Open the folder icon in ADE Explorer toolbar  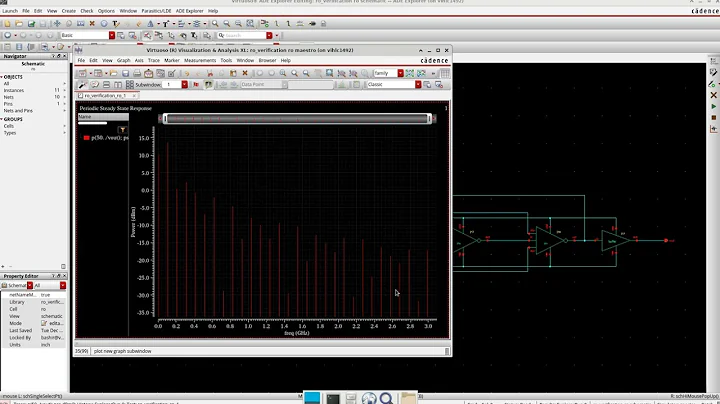[19, 23]
